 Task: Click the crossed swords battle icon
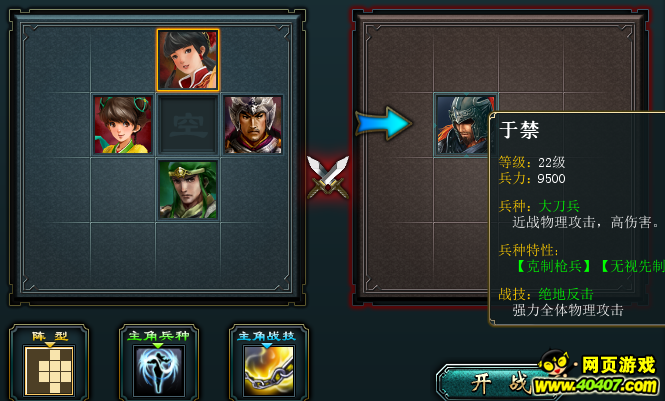328,177
